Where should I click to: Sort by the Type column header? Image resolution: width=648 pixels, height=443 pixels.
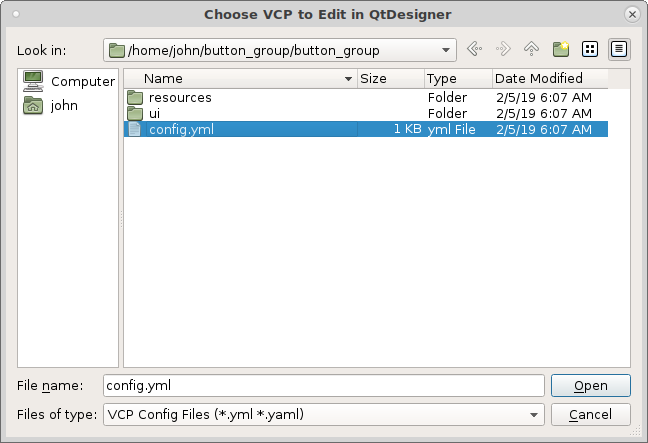point(458,79)
